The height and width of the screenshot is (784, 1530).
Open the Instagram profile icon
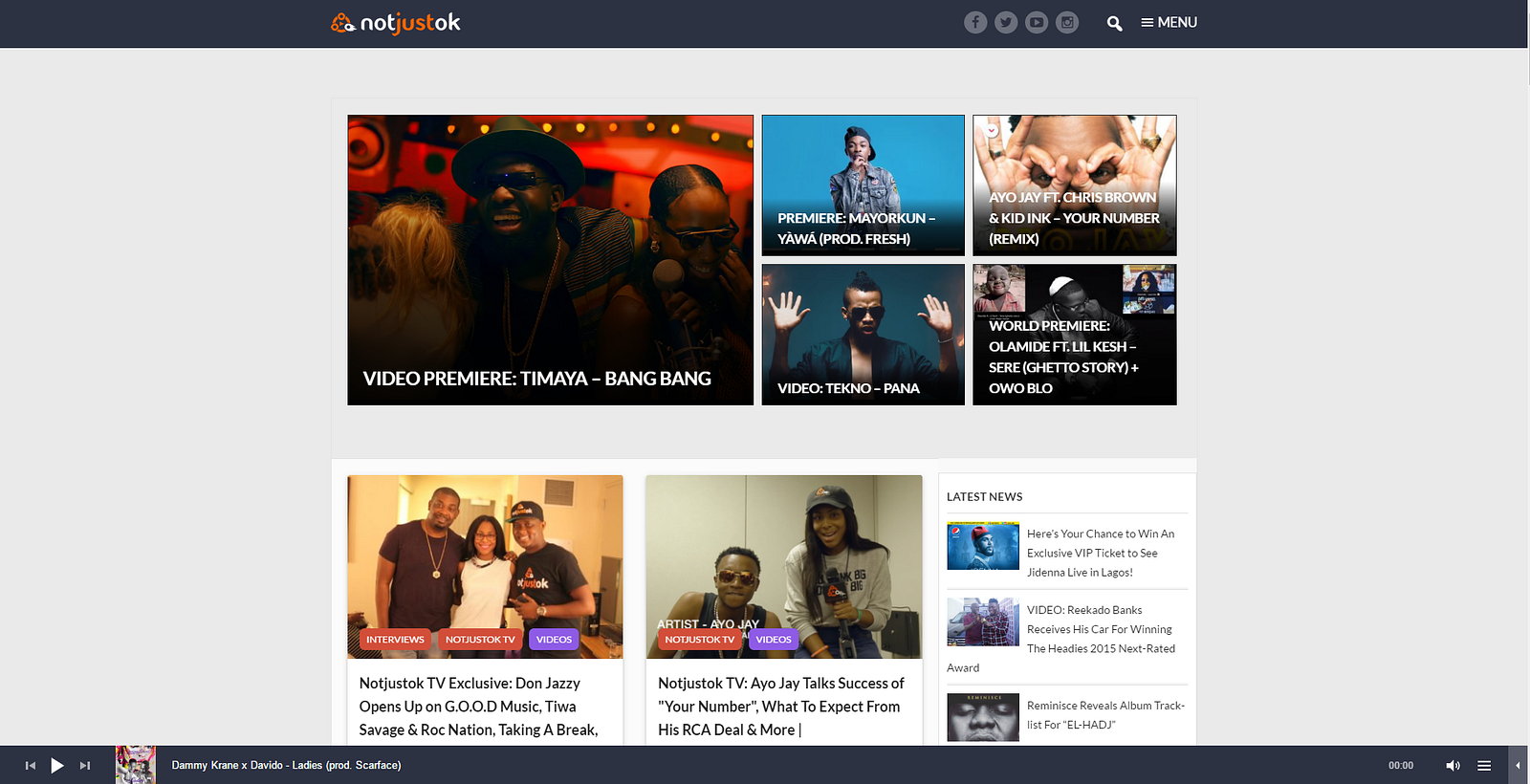point(1067,22)
